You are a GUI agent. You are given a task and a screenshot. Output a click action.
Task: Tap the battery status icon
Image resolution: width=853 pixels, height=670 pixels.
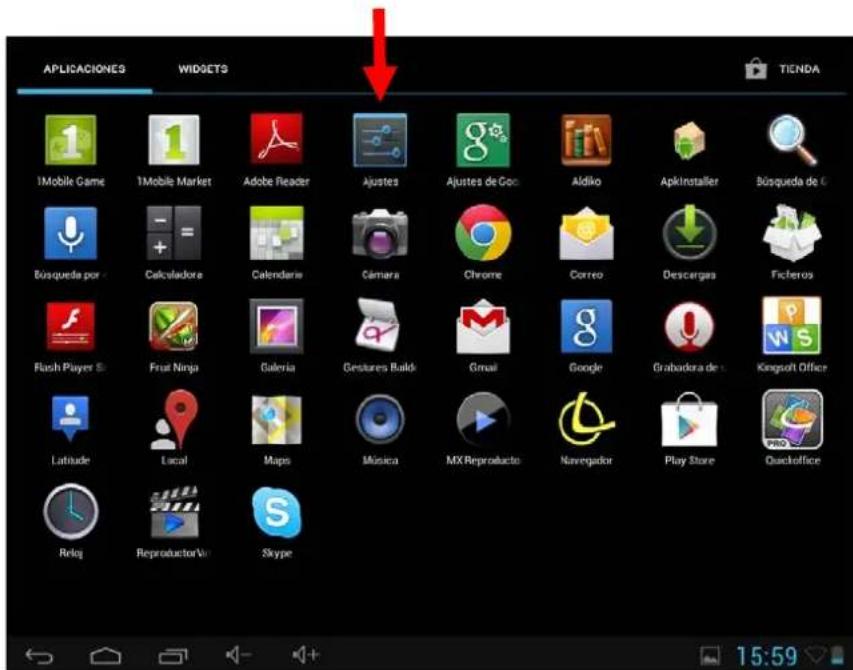click(837, 655)
